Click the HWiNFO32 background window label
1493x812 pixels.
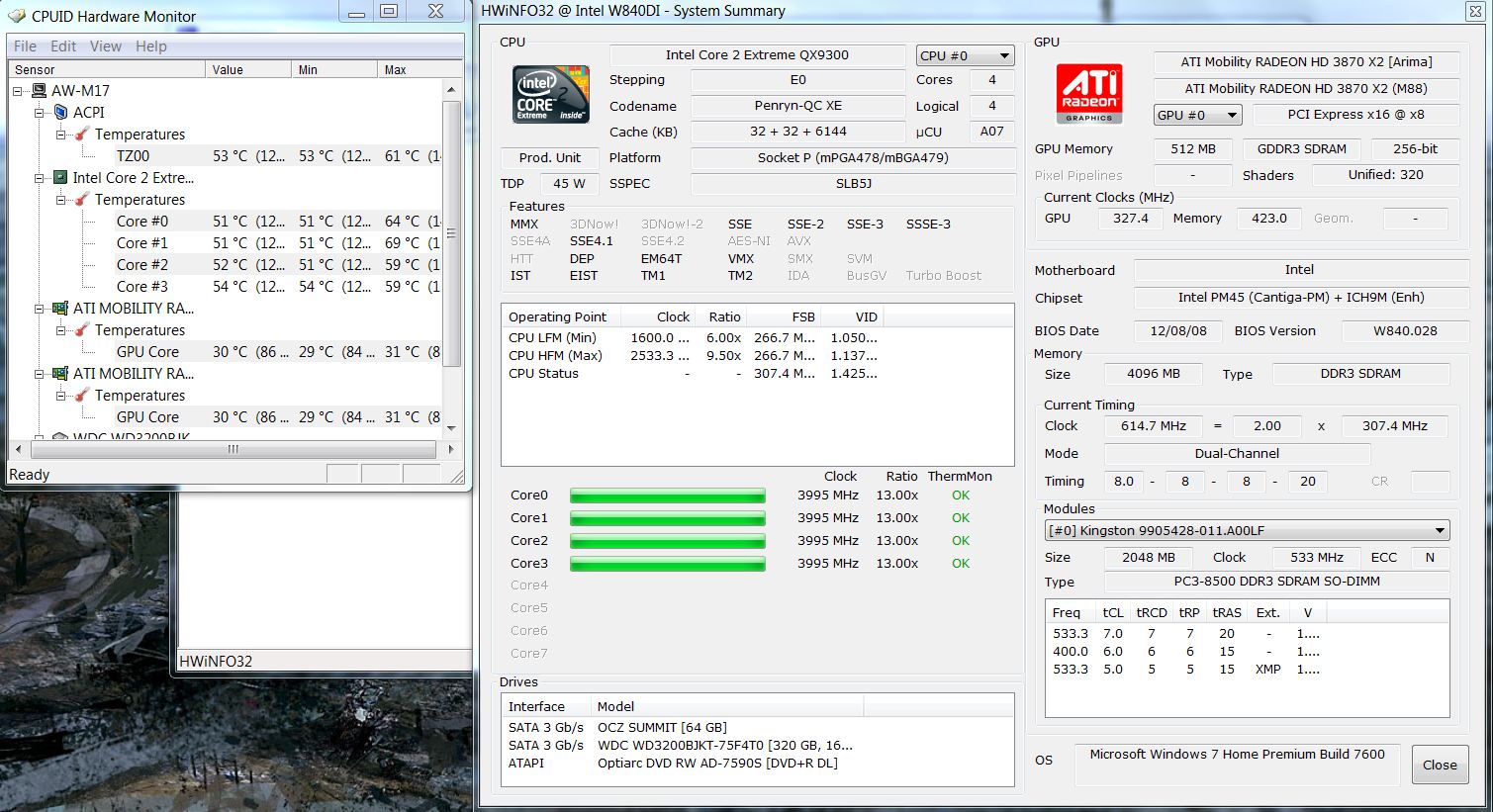pos(217,661)
